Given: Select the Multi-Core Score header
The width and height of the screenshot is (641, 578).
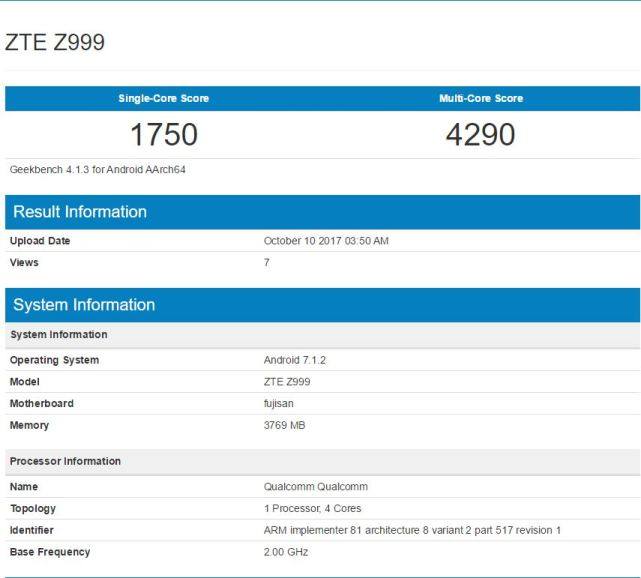Looking at the screenshot, I should coord(481,98).
